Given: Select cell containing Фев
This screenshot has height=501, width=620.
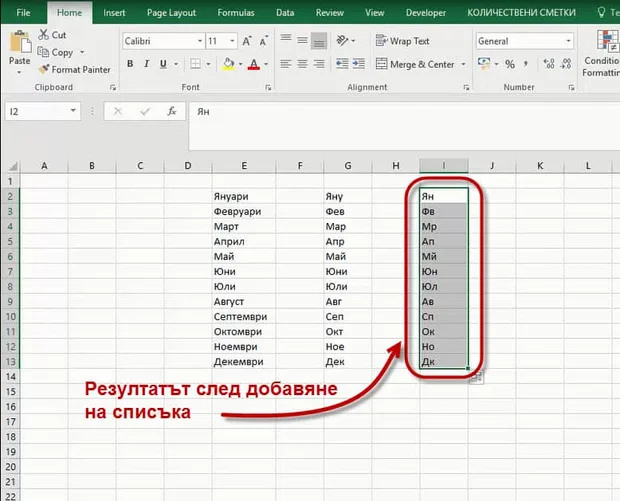Looking at the screenshot, I should 348,212.
